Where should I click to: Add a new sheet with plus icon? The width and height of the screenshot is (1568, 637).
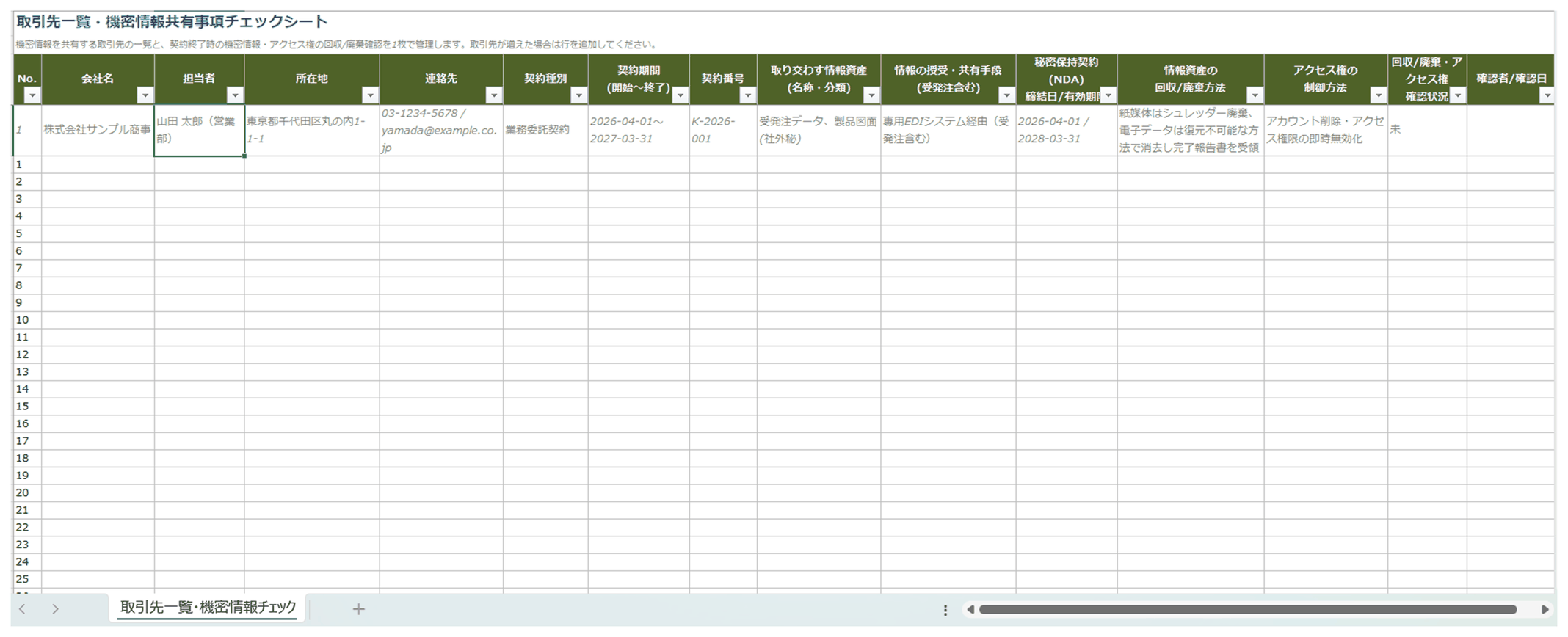tap(358, 608)
